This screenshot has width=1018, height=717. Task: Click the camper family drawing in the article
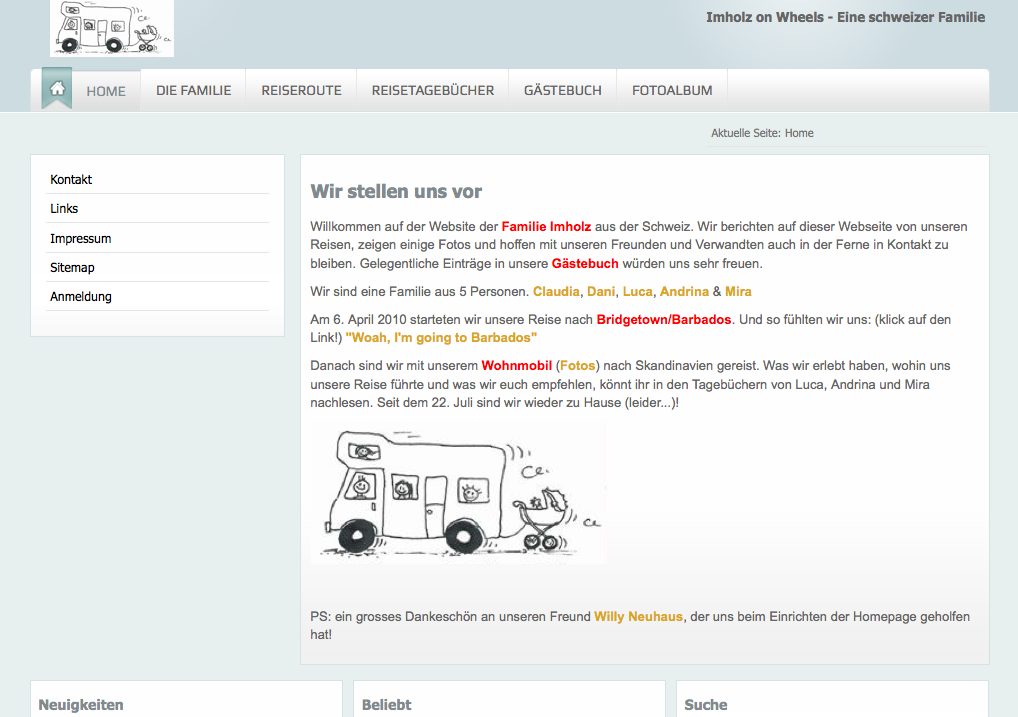(458, 491)
